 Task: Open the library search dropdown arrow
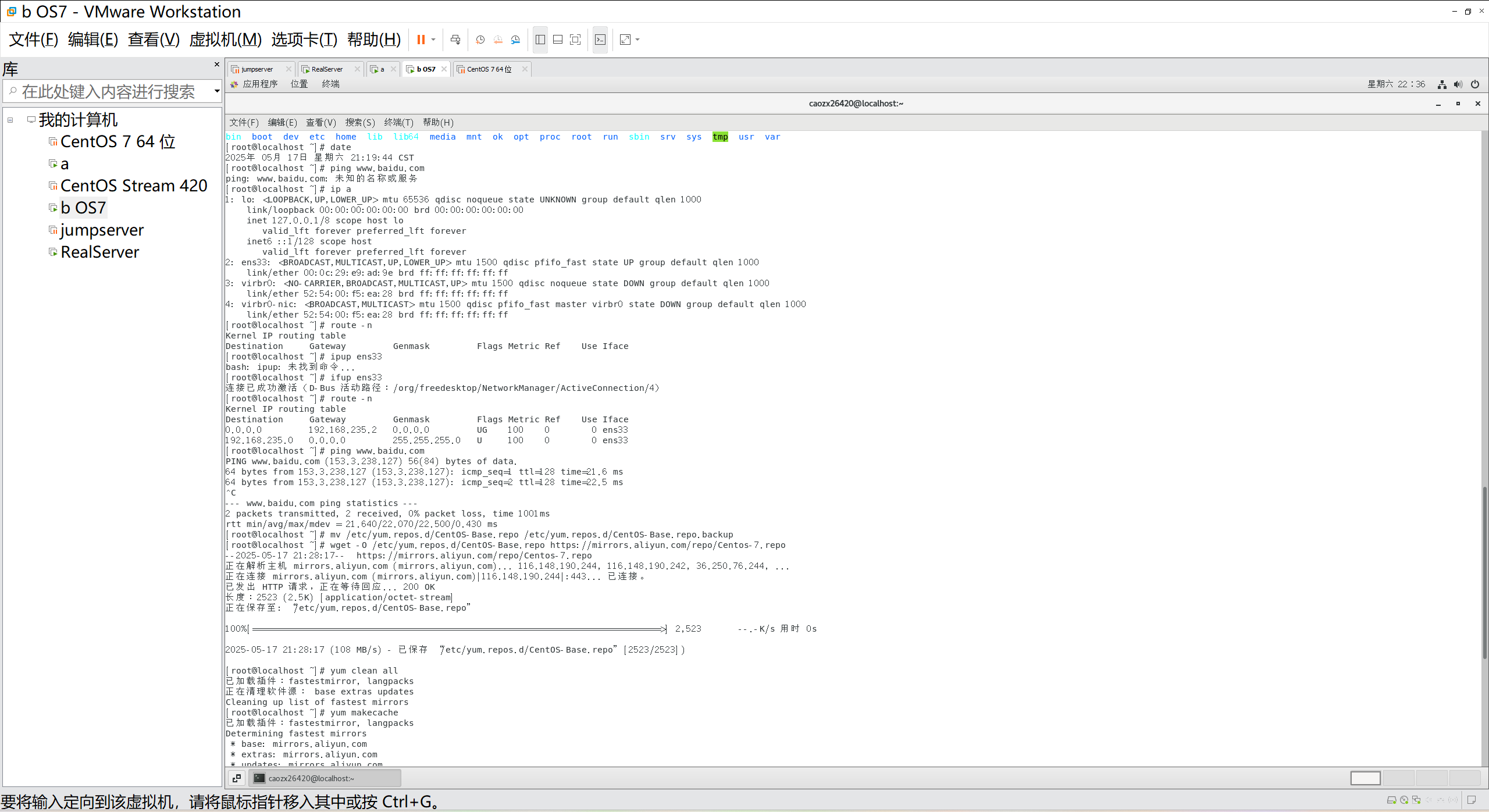click(217, 91)
